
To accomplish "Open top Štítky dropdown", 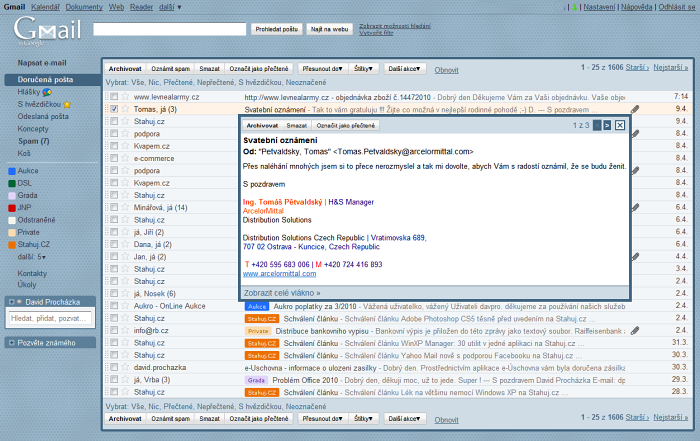I will 363,69.
